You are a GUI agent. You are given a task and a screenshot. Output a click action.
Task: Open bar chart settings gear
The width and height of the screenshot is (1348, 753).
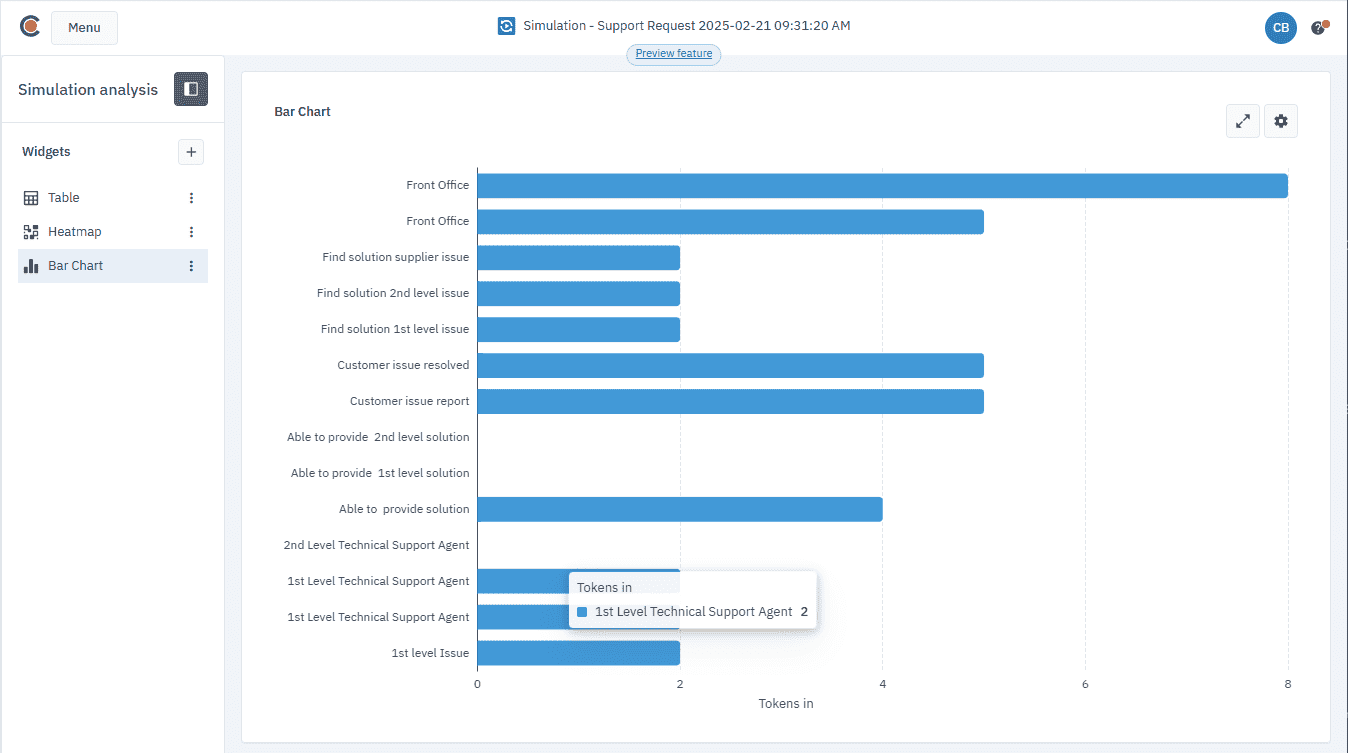coord(1281,121)
